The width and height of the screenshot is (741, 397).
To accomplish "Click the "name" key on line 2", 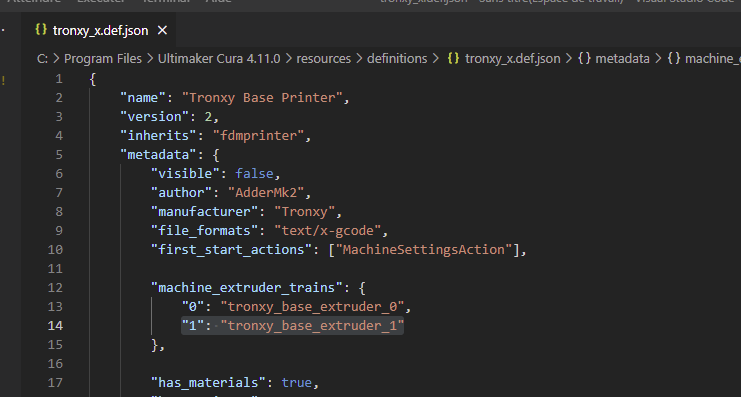I will pos(143,98).
